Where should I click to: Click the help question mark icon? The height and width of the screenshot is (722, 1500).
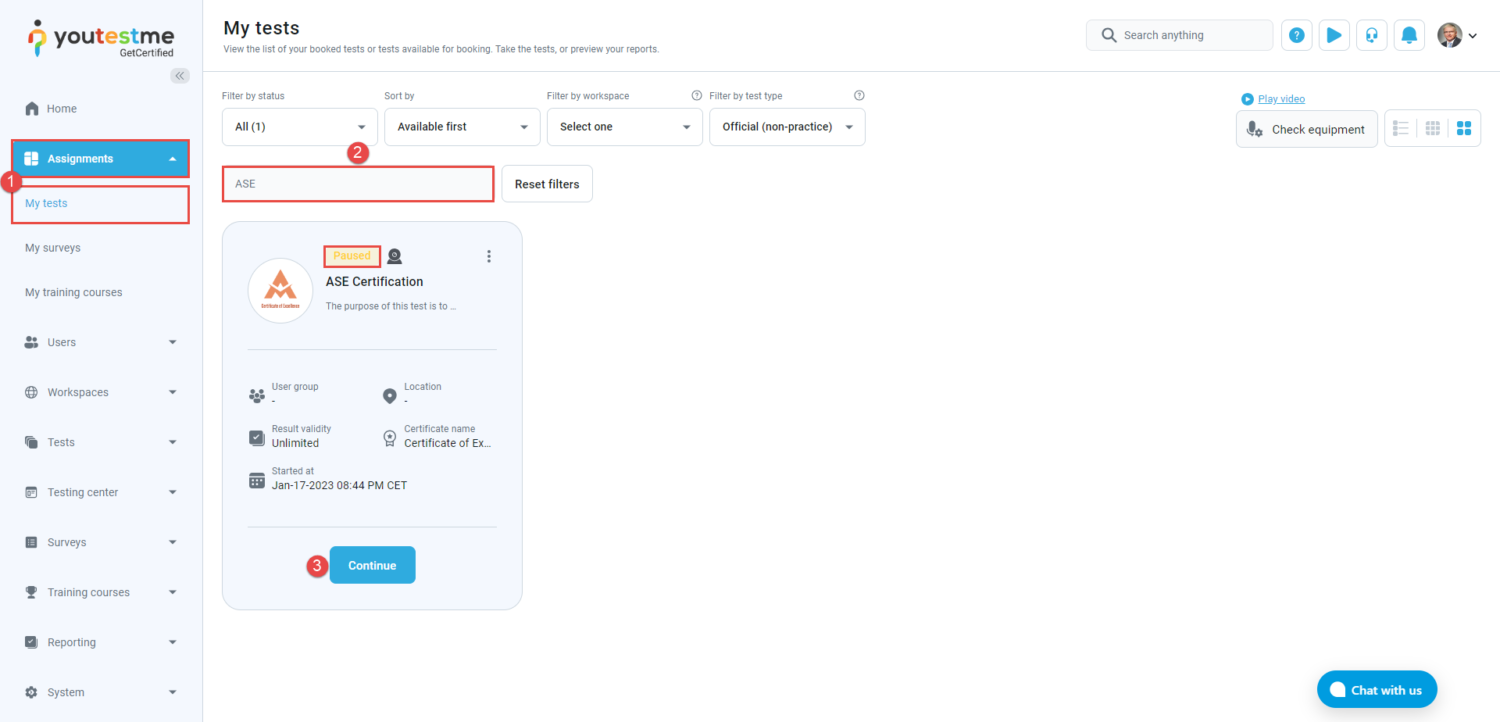tap(1296, 35)
